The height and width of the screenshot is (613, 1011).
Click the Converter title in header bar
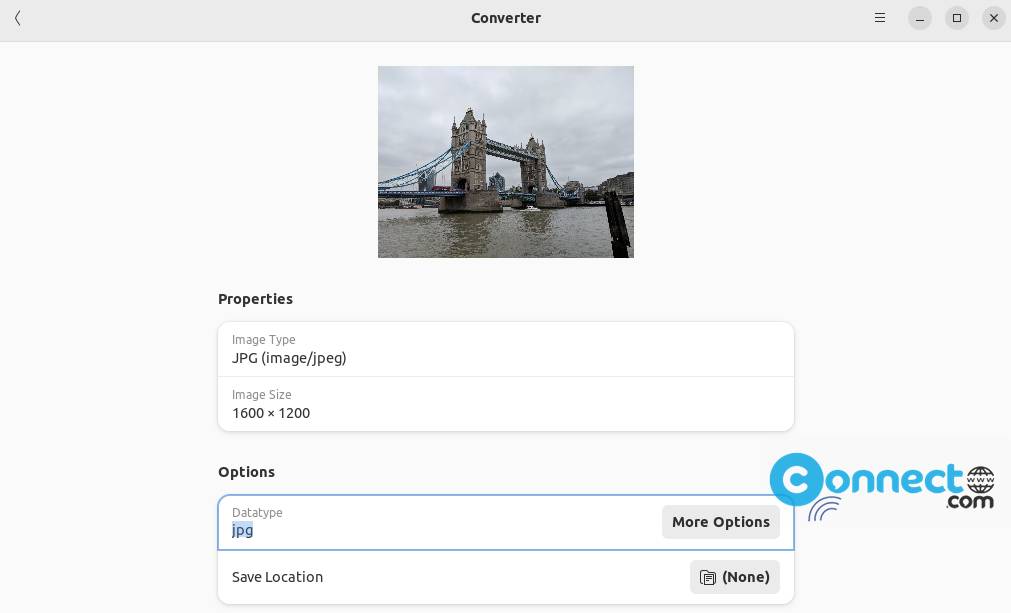(x=505, y=18)
